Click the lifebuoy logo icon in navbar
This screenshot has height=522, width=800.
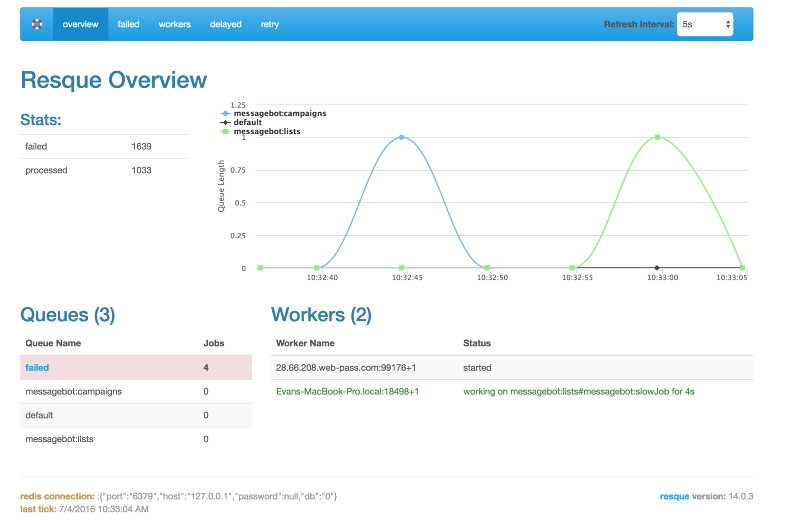tap(37, 24)
